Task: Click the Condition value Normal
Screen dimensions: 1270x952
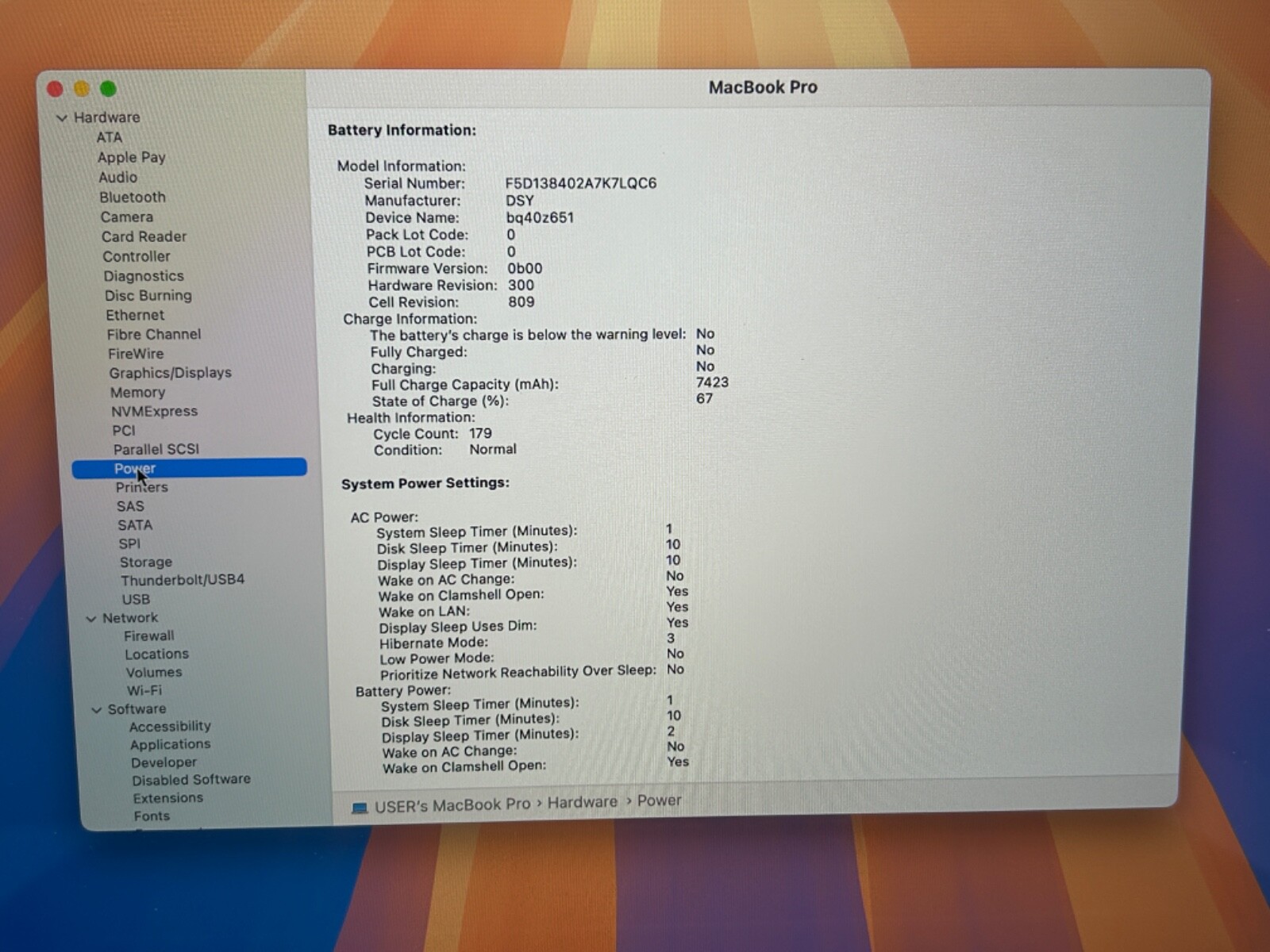Action: [493, 449]
